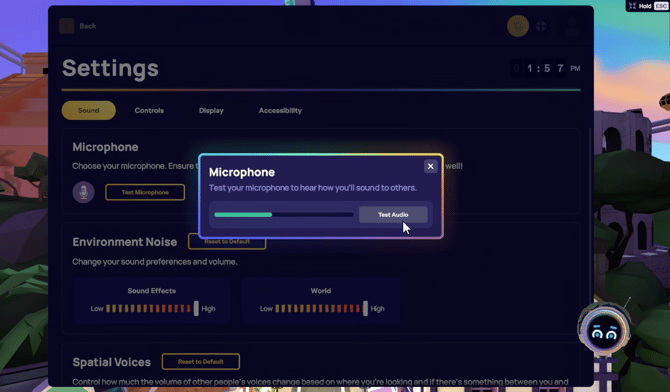Click the Test Microphone button
This screenshot has height=392, width=670.
145,192
